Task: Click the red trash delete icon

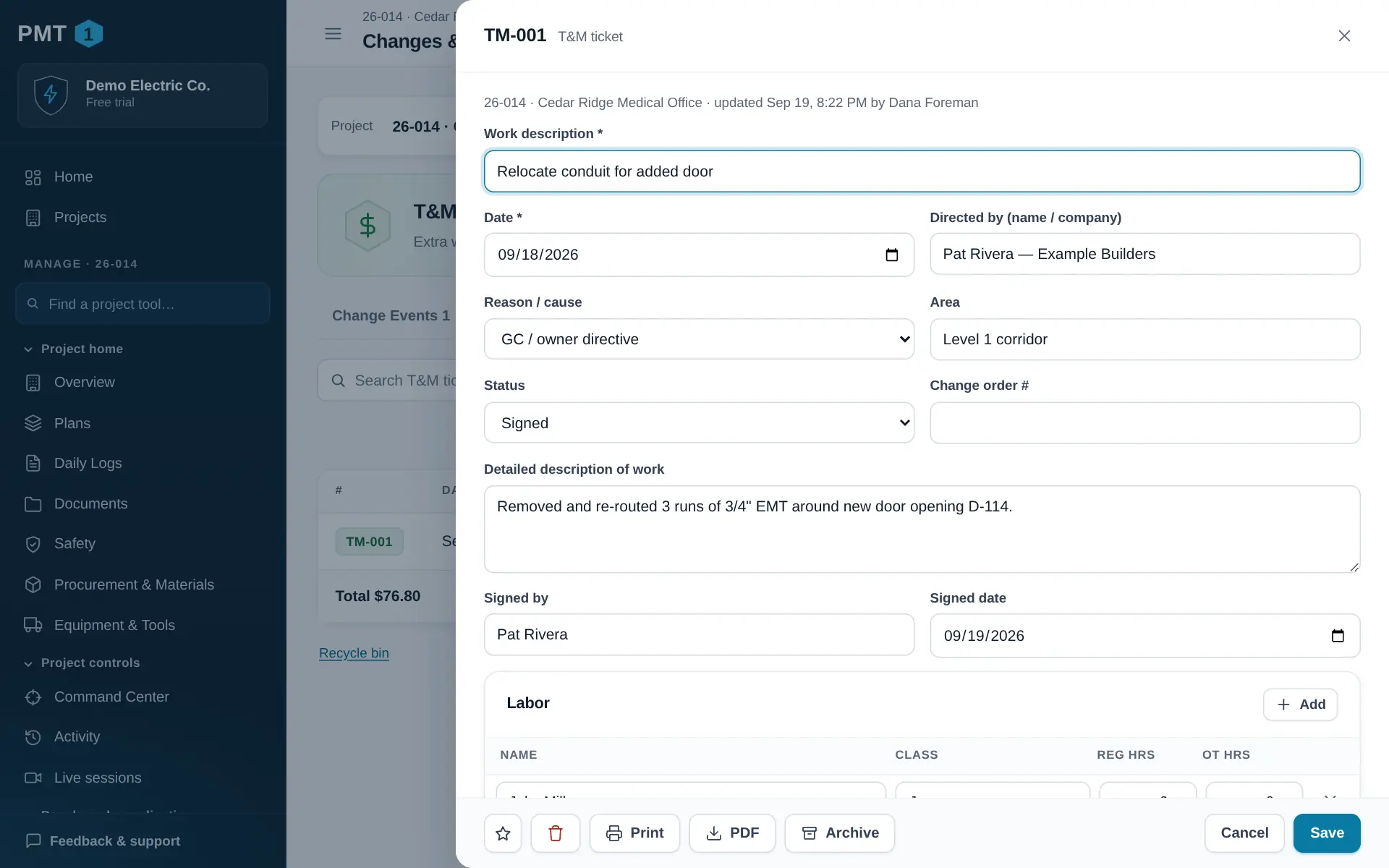Action: (x=556, y=833)
